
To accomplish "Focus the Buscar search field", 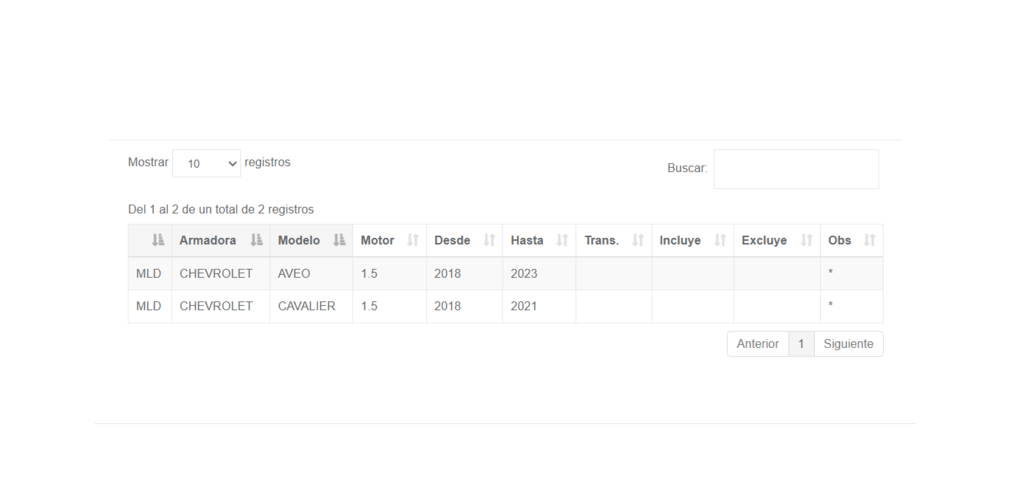I will click(x=796, y=169).
